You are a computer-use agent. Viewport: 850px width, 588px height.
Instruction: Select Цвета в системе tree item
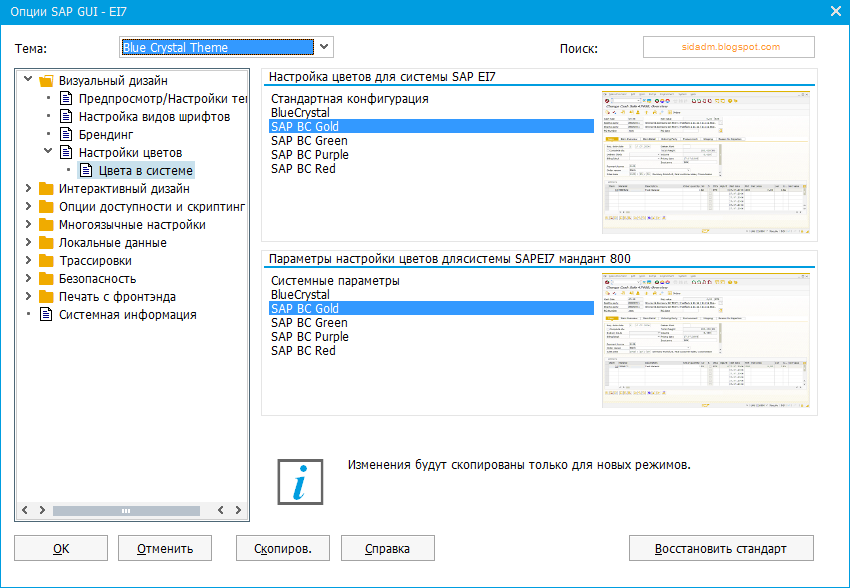click(136, 170)
